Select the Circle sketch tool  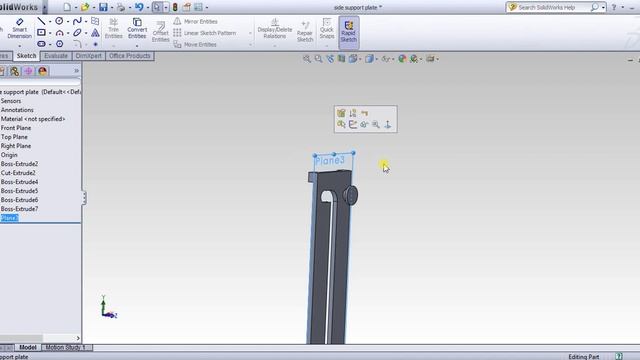coord(59,21)
